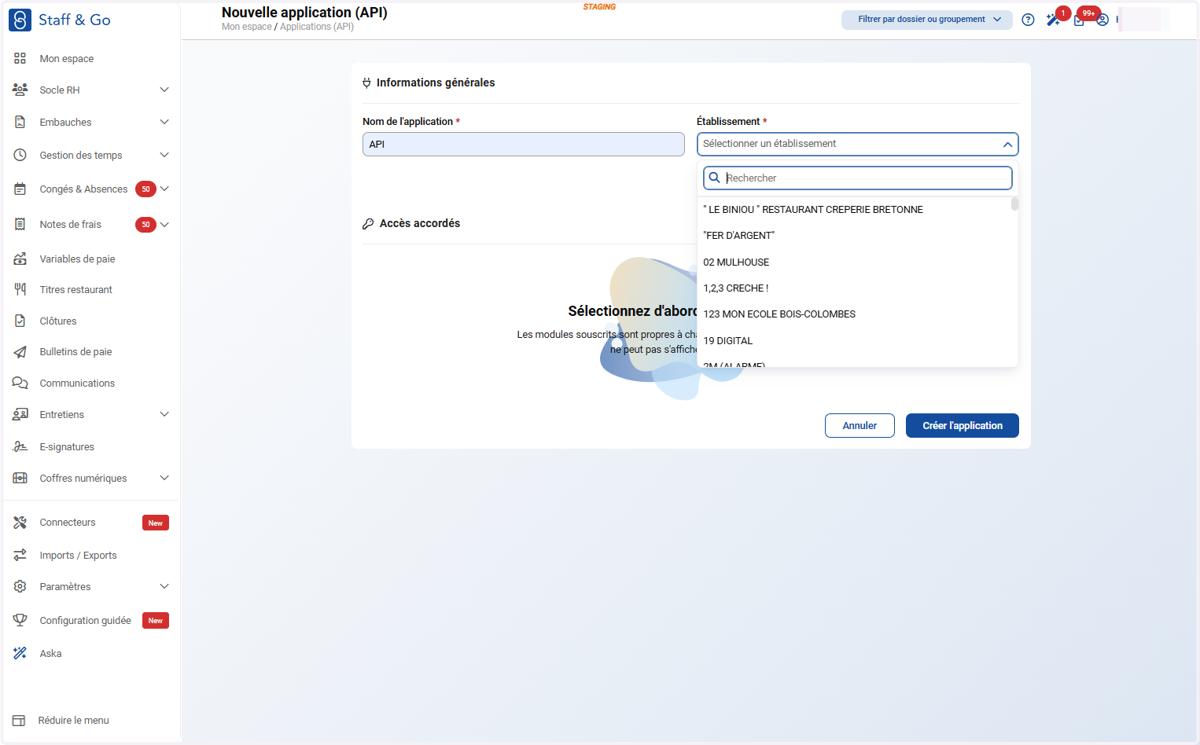This screenshot has width=1200, height=745.
Task: Select 123 MON ECOLE BOIS-COLOMBES option
Action: tap(857, 314)
